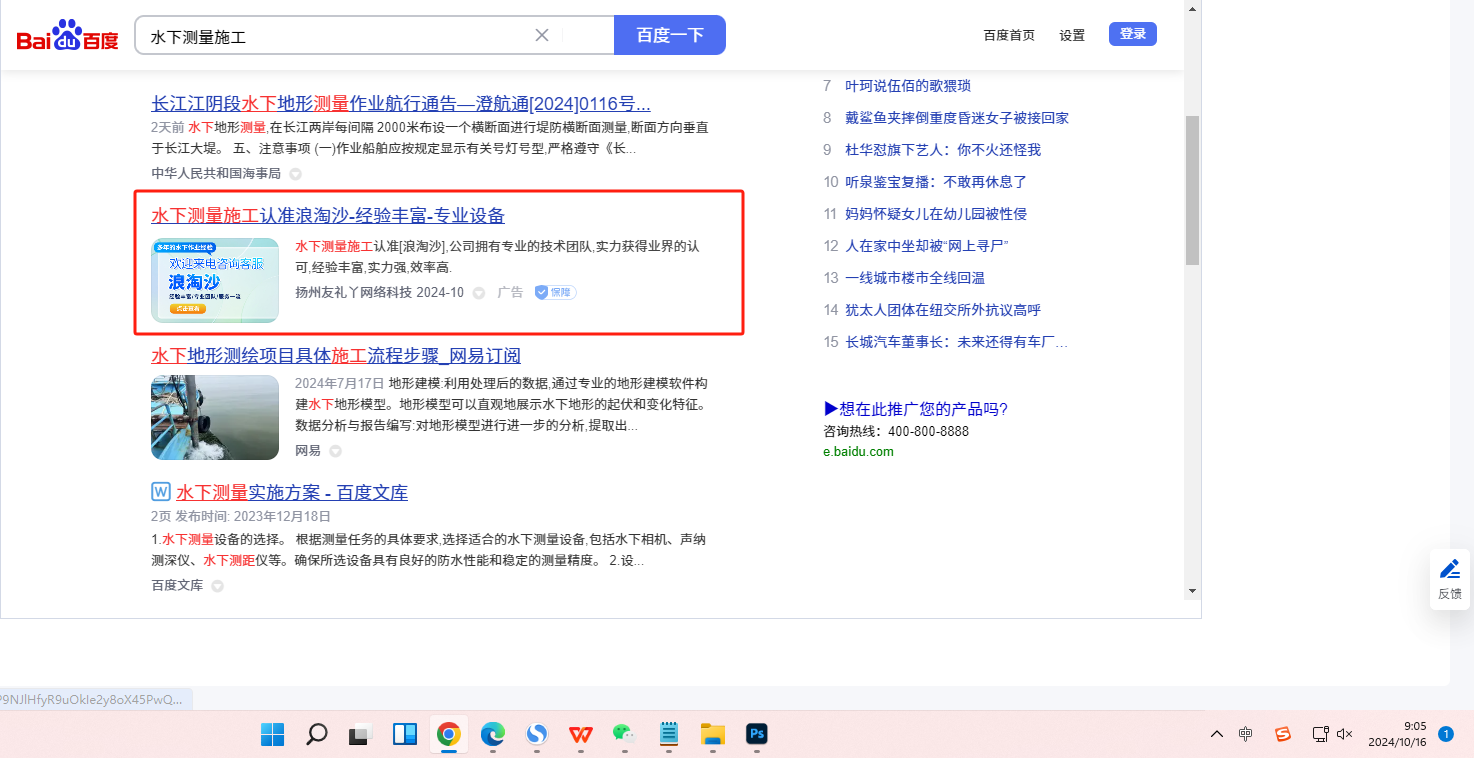Screen dimensions: 1474x758
Task: Click the 保障 guarantee badge
Action: coord(555,292)
